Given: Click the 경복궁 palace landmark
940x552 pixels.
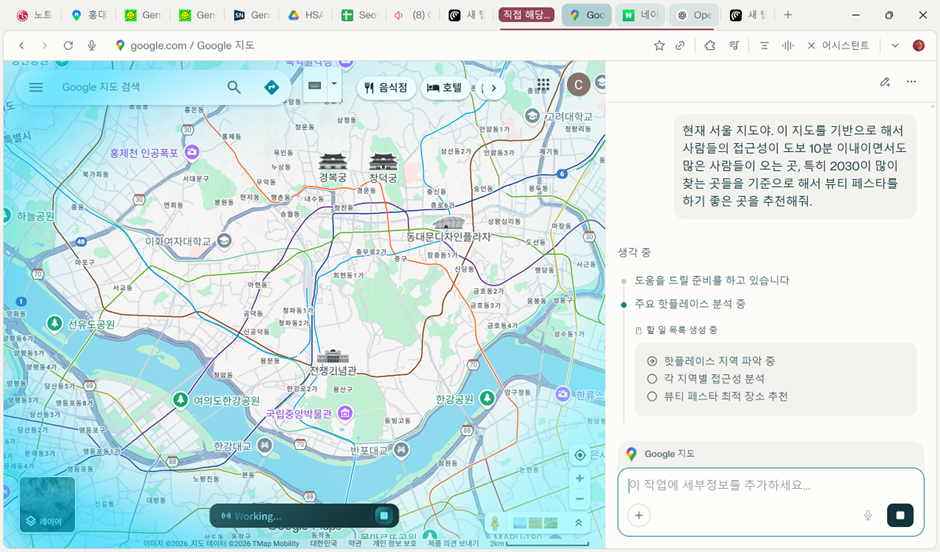Looking at the screenshot, I should (333, 168).
